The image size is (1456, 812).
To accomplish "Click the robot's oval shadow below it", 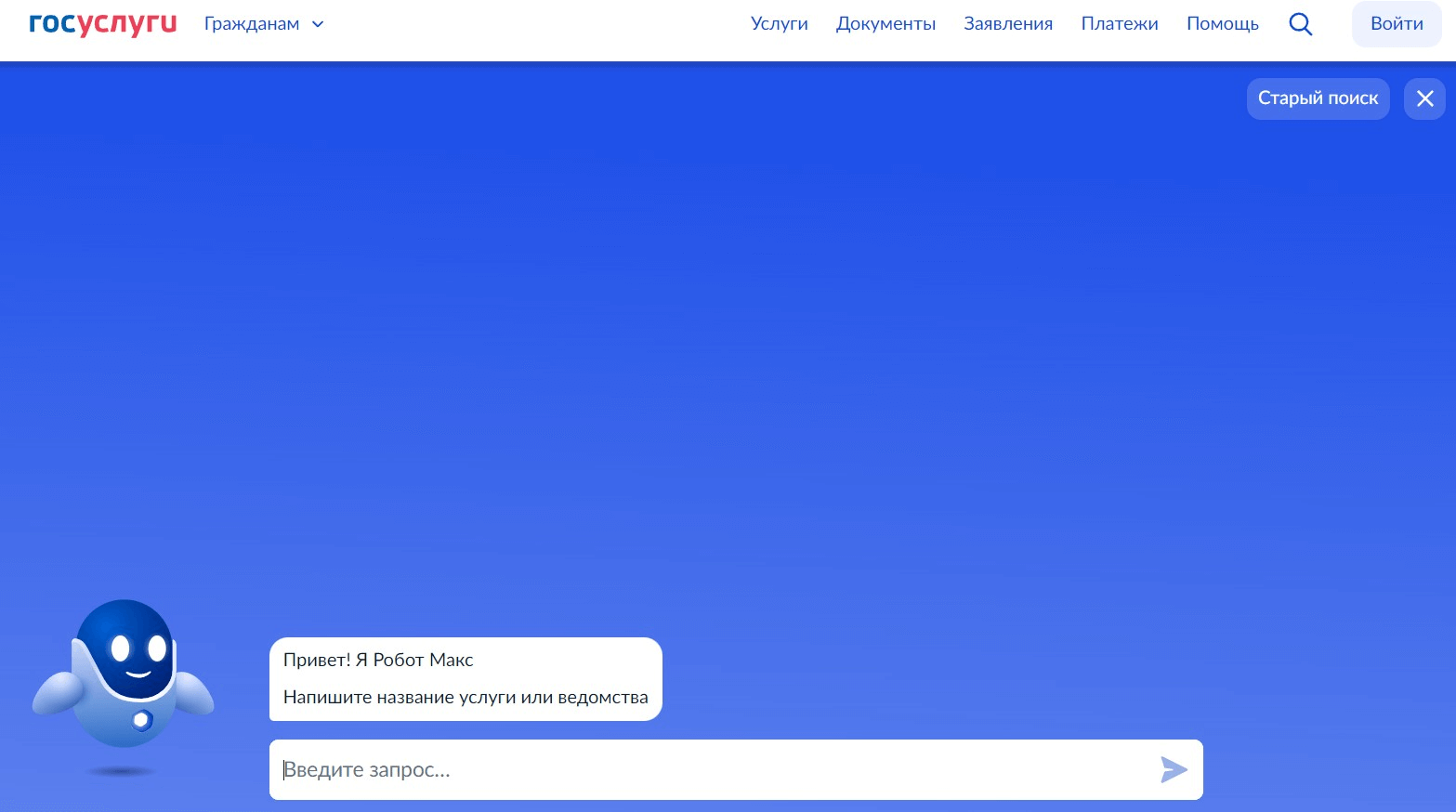I will (x=121, y=771).
